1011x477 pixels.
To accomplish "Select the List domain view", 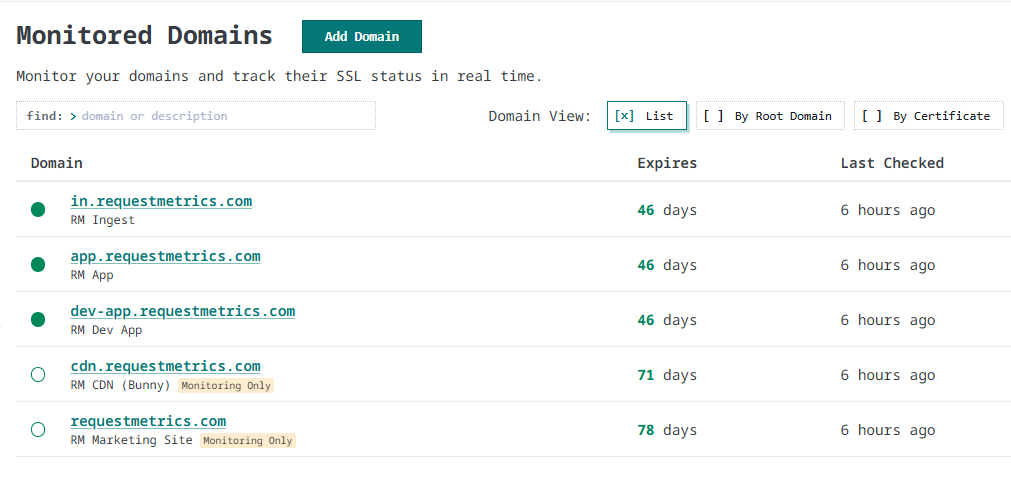I will tap(647, 116).
